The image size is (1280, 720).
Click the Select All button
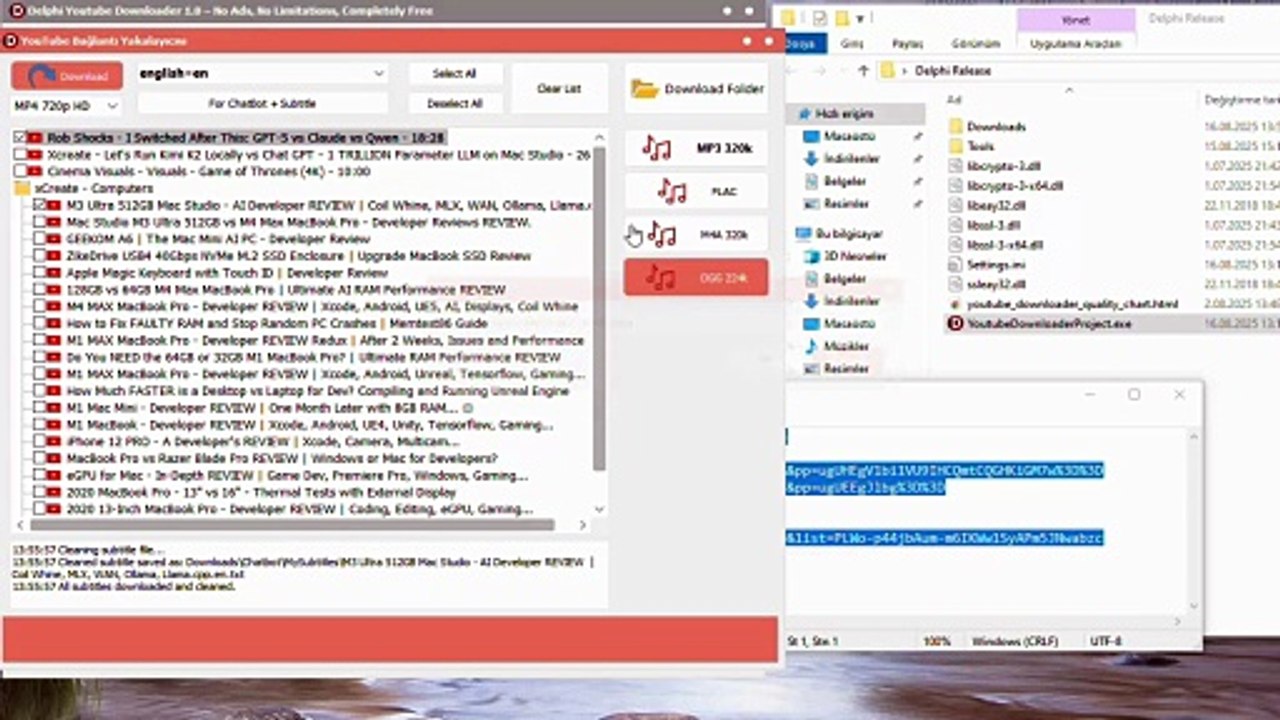coord(454,74)
